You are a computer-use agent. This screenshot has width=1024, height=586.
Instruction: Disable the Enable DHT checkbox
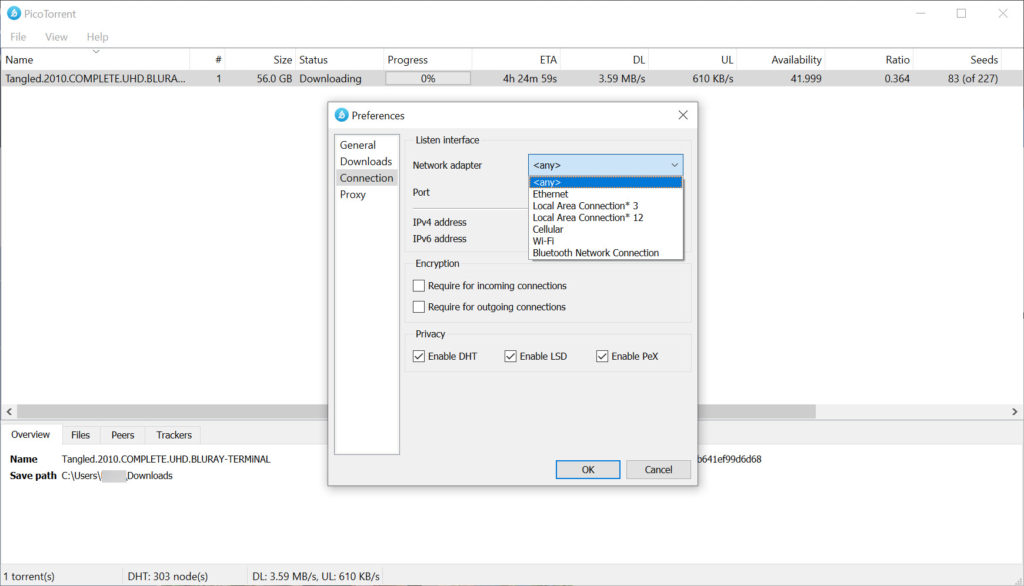(419, 356)
